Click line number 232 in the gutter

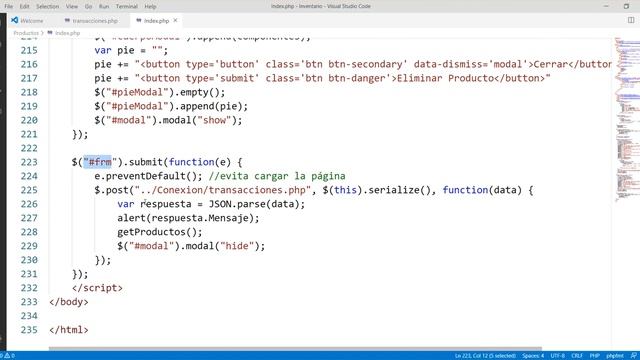(x=29, y=288)
